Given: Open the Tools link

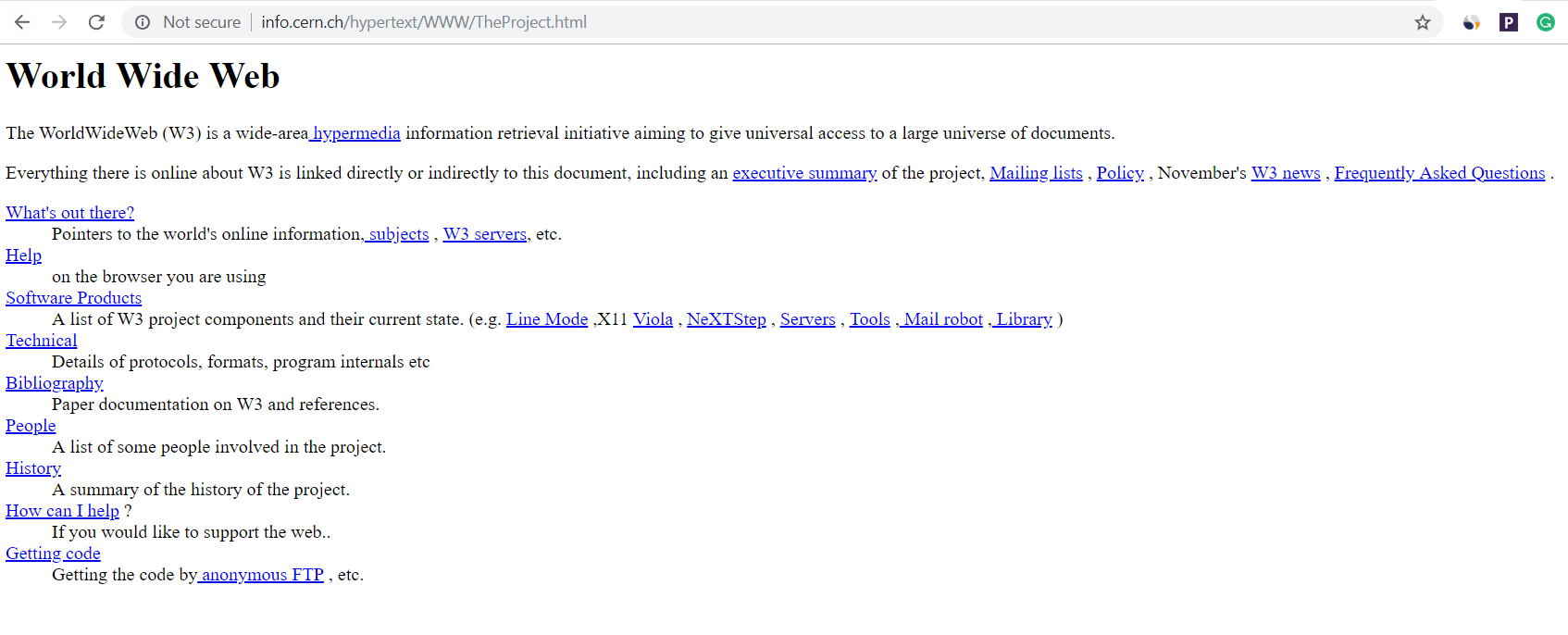Looking at the screenshot, I should tap(870, 319).
